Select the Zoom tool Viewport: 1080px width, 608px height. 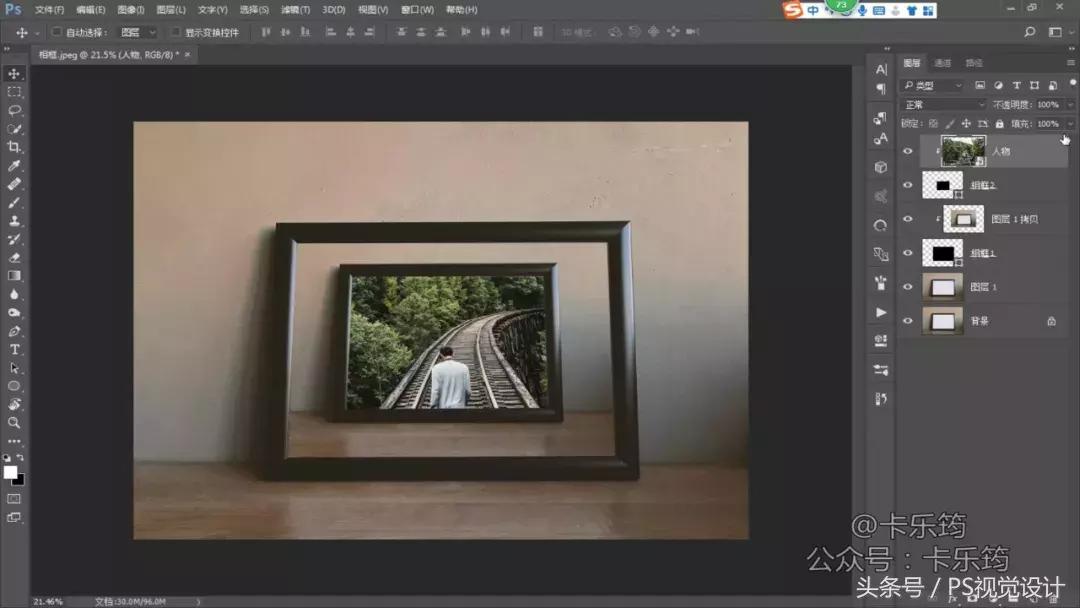[14, 423]
